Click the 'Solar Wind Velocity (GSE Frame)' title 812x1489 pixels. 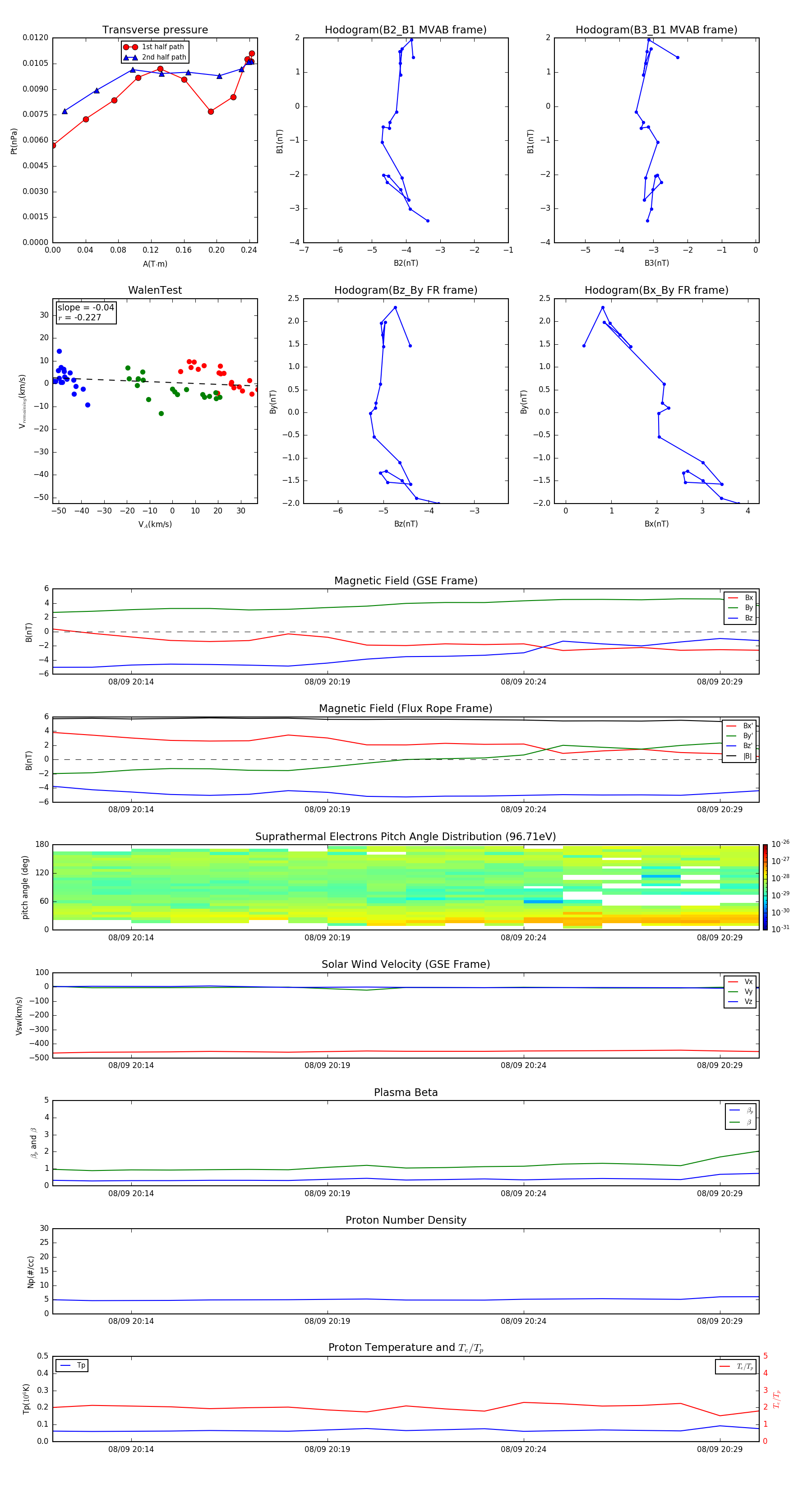pos(406,965)
